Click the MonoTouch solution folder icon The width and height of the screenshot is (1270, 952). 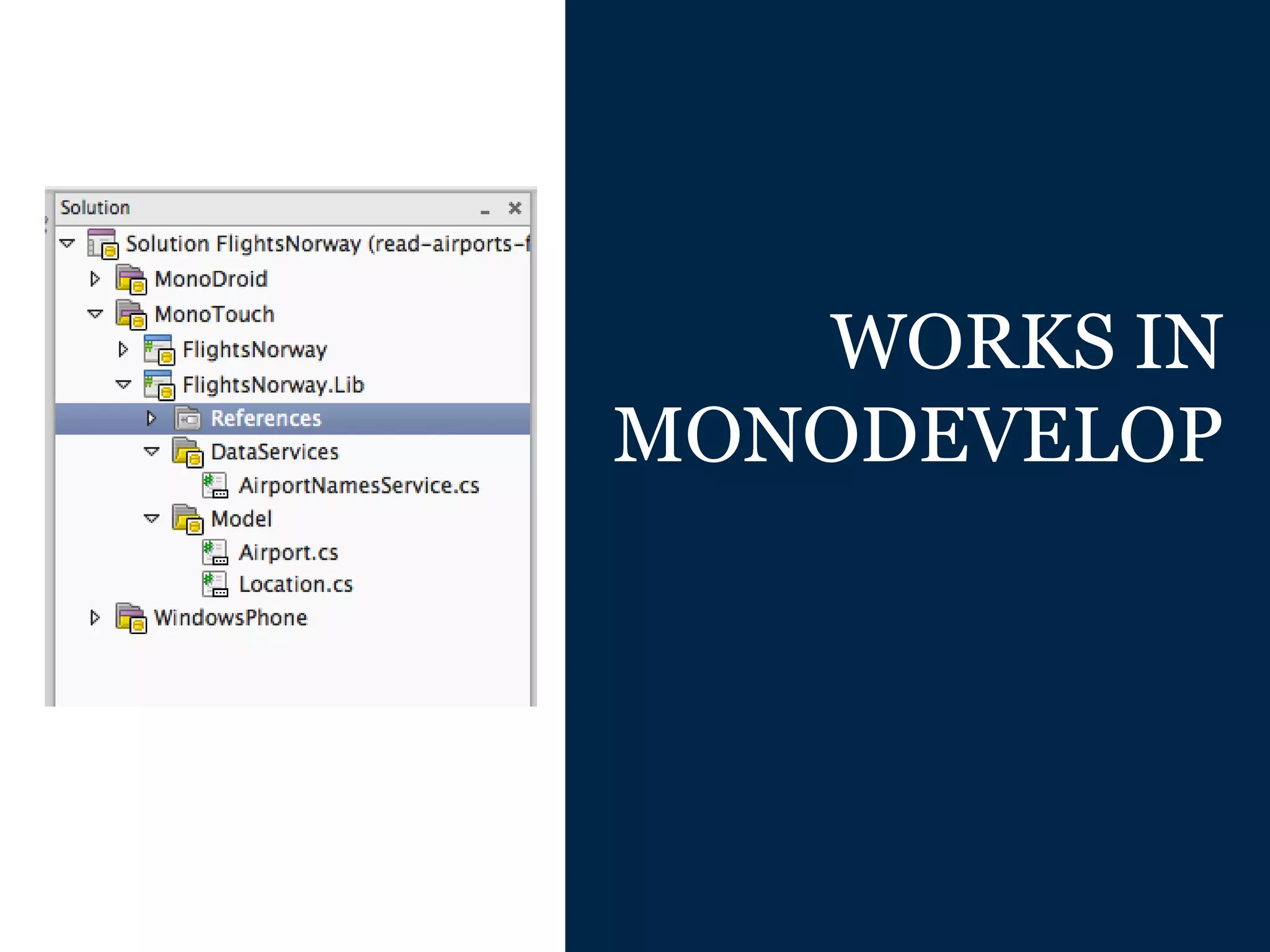click(131, 314)
